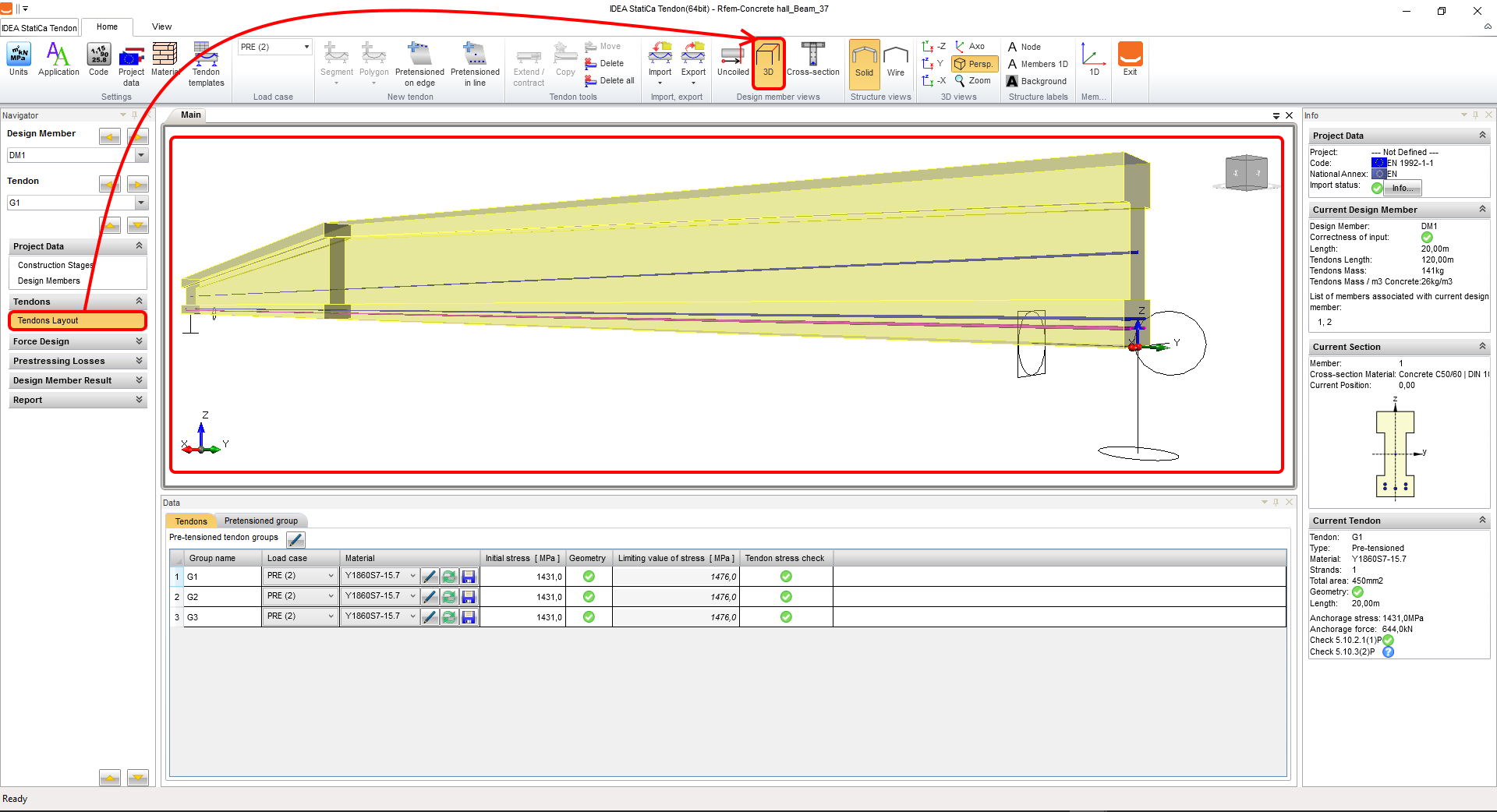Viewport: 1497px width, 812px height.
Task: Open the Units settings icon
Action: tap(18, 60)
